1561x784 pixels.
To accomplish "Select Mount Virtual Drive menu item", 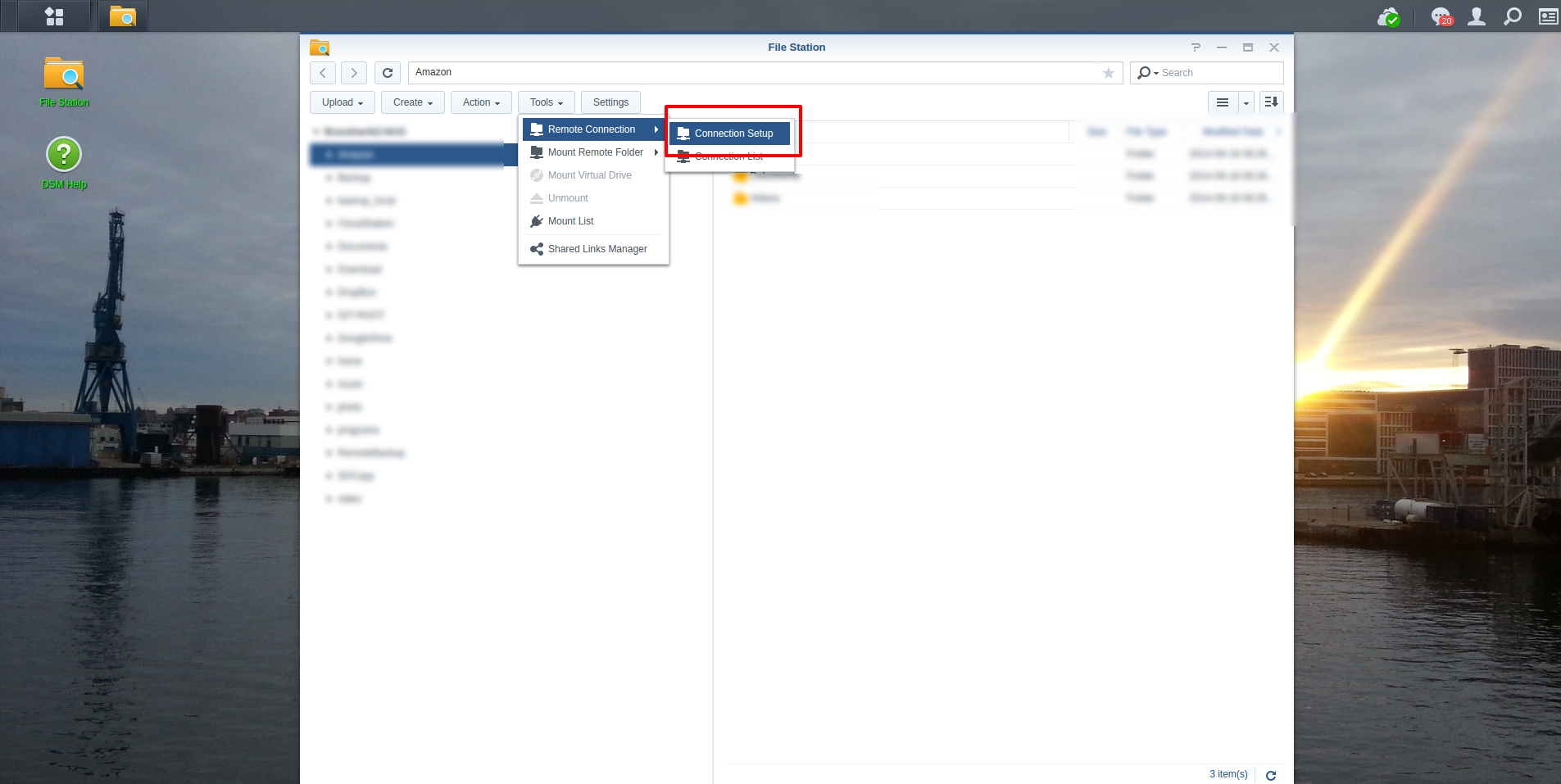I will pos(593,175).
